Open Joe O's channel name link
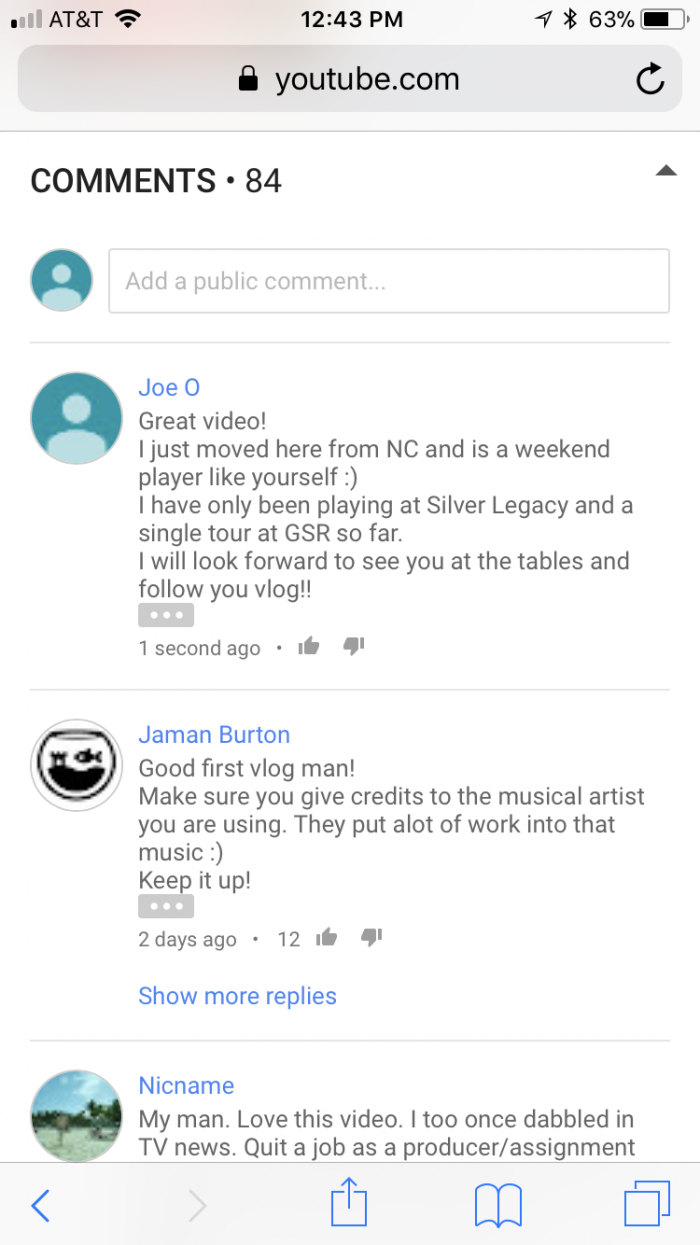 pyautogui.click(x=169, y=388)
